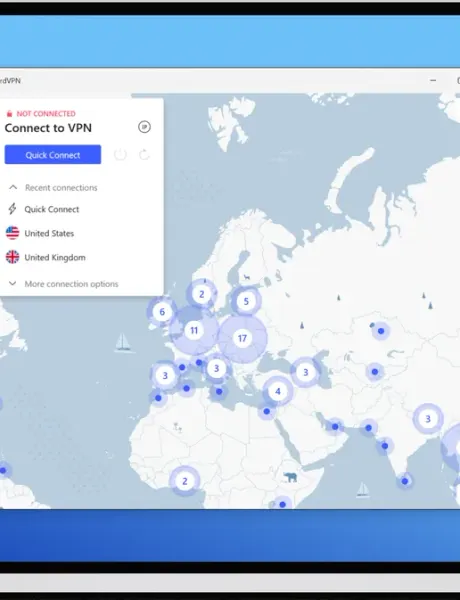This screenshot has height=600, width=460.
Task: Open the 2-server cluster over Scandinavia
Action: click(201, 294)
